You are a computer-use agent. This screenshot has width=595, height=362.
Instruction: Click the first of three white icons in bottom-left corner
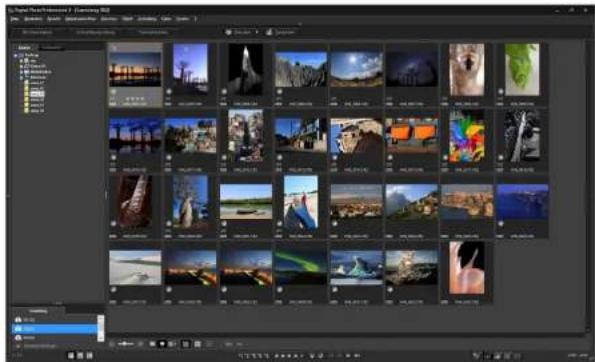coord(71,356)
